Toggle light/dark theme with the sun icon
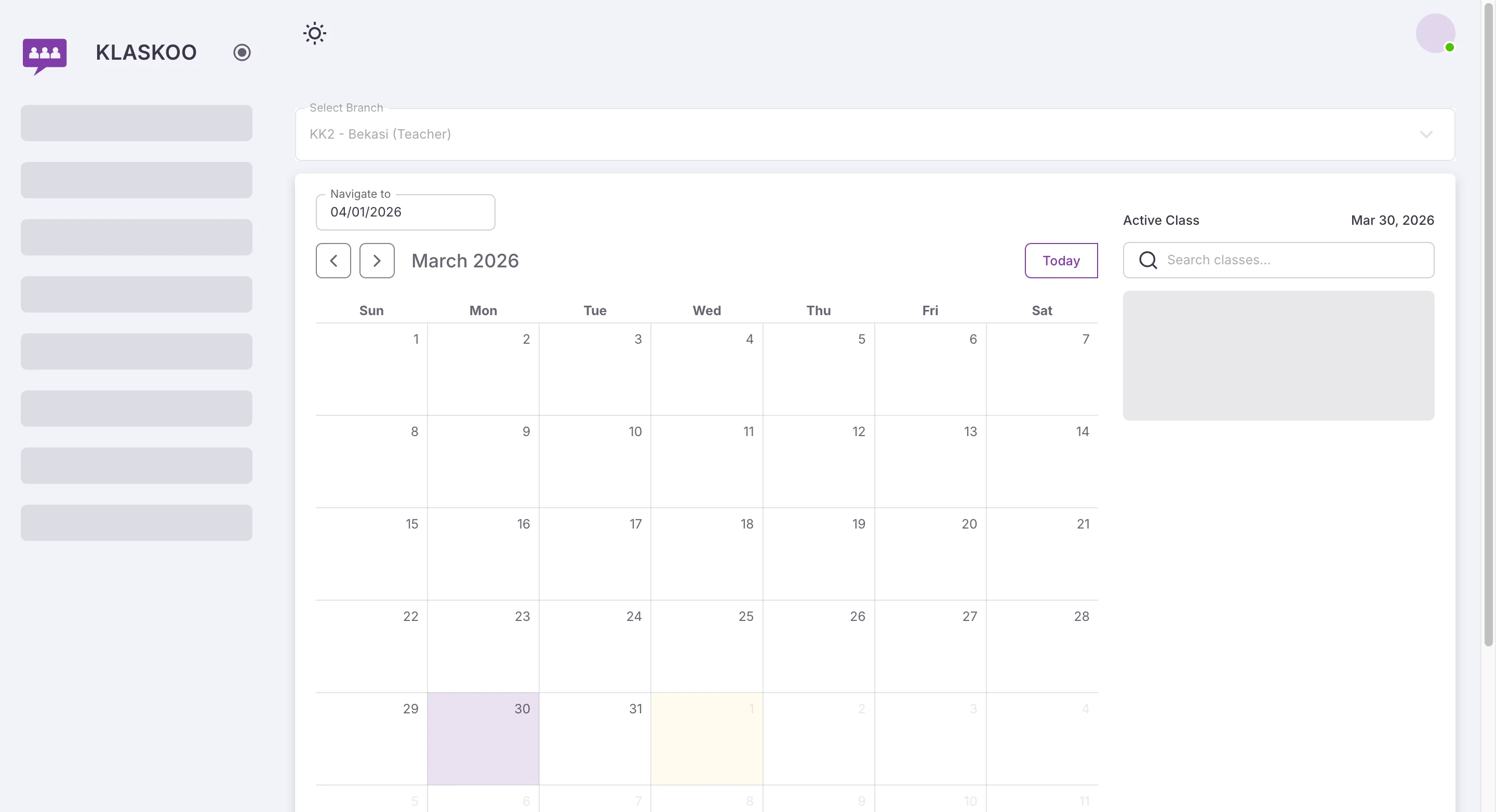This screenshot has height=812, width=1496. pyautogui.click(x=314, y=33)
